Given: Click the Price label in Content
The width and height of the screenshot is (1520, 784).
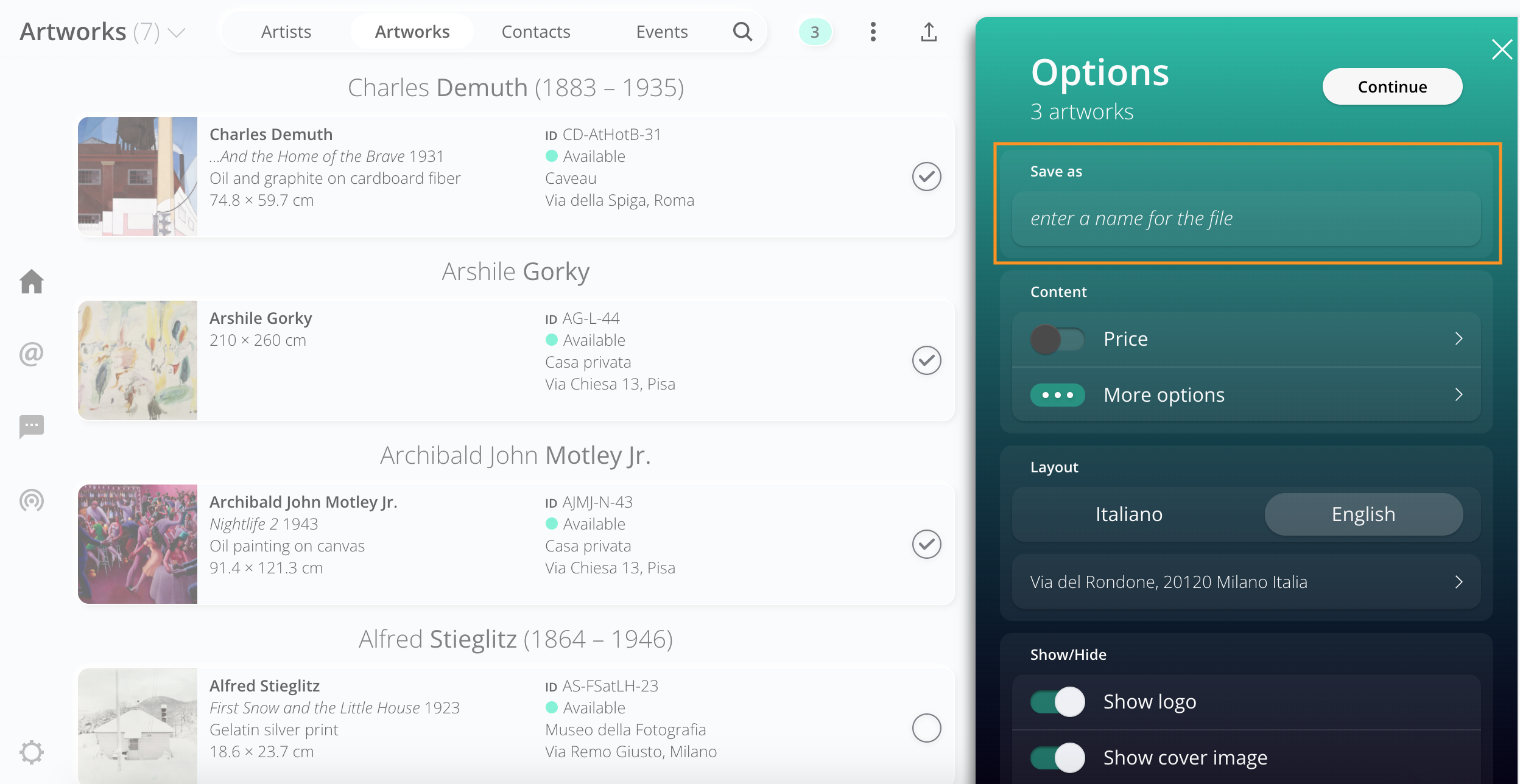Looking at the screenshot, I should [1125, 339].
